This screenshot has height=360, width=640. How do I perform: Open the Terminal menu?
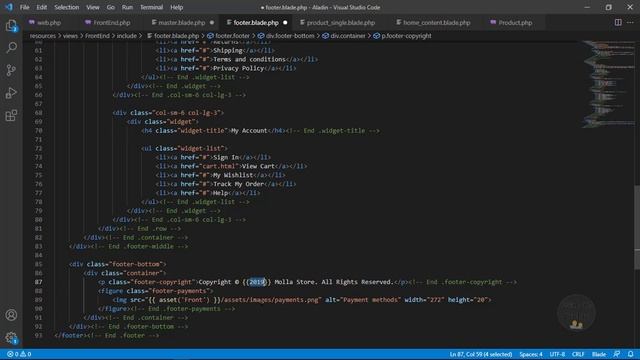coord(151,7)
